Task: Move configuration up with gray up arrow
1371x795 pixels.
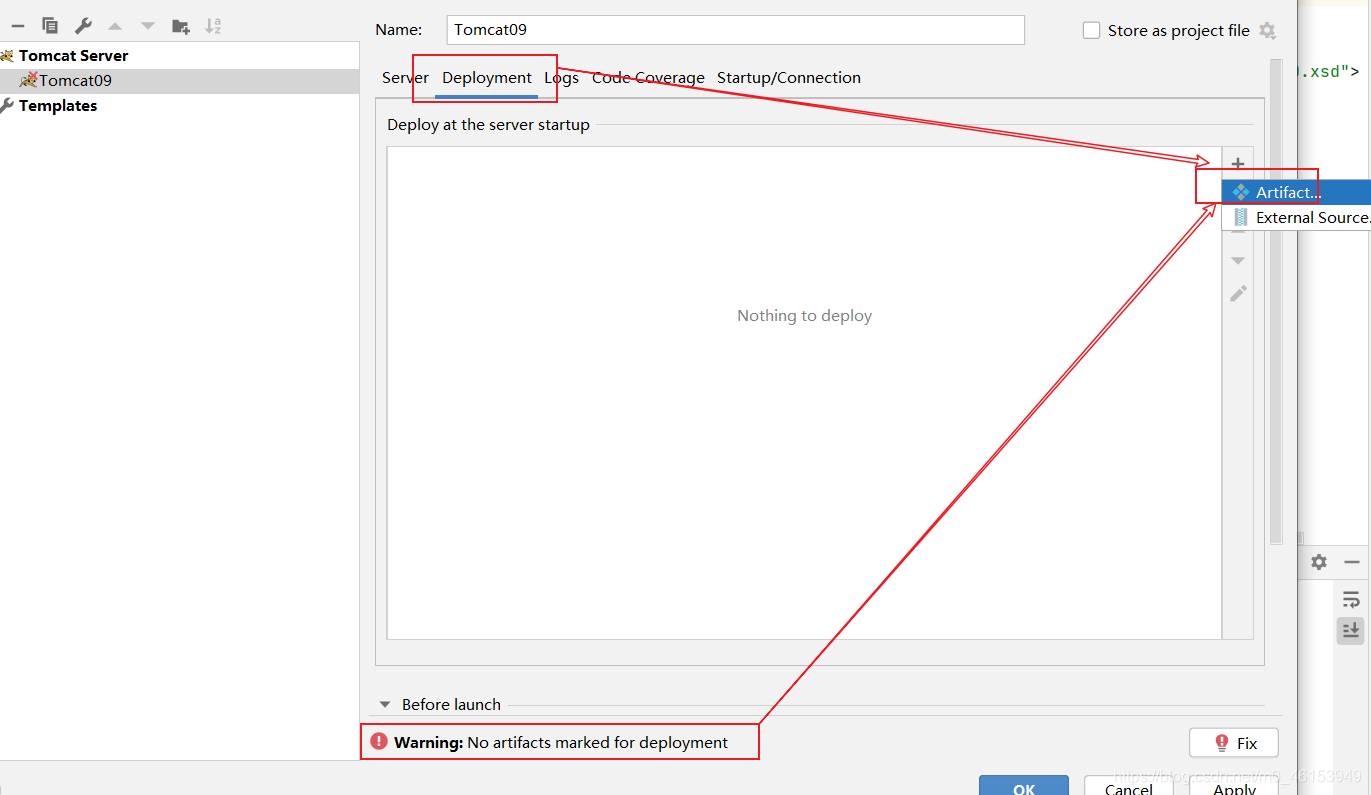Action: point(115,26)
